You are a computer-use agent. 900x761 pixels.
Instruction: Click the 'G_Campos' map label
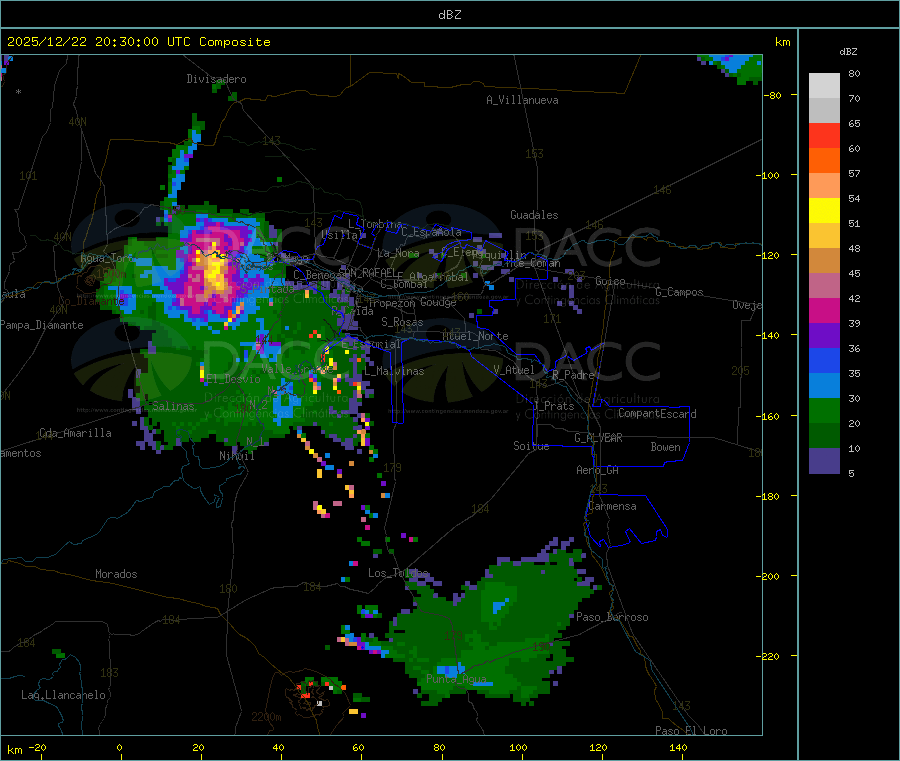coord(679,292)
